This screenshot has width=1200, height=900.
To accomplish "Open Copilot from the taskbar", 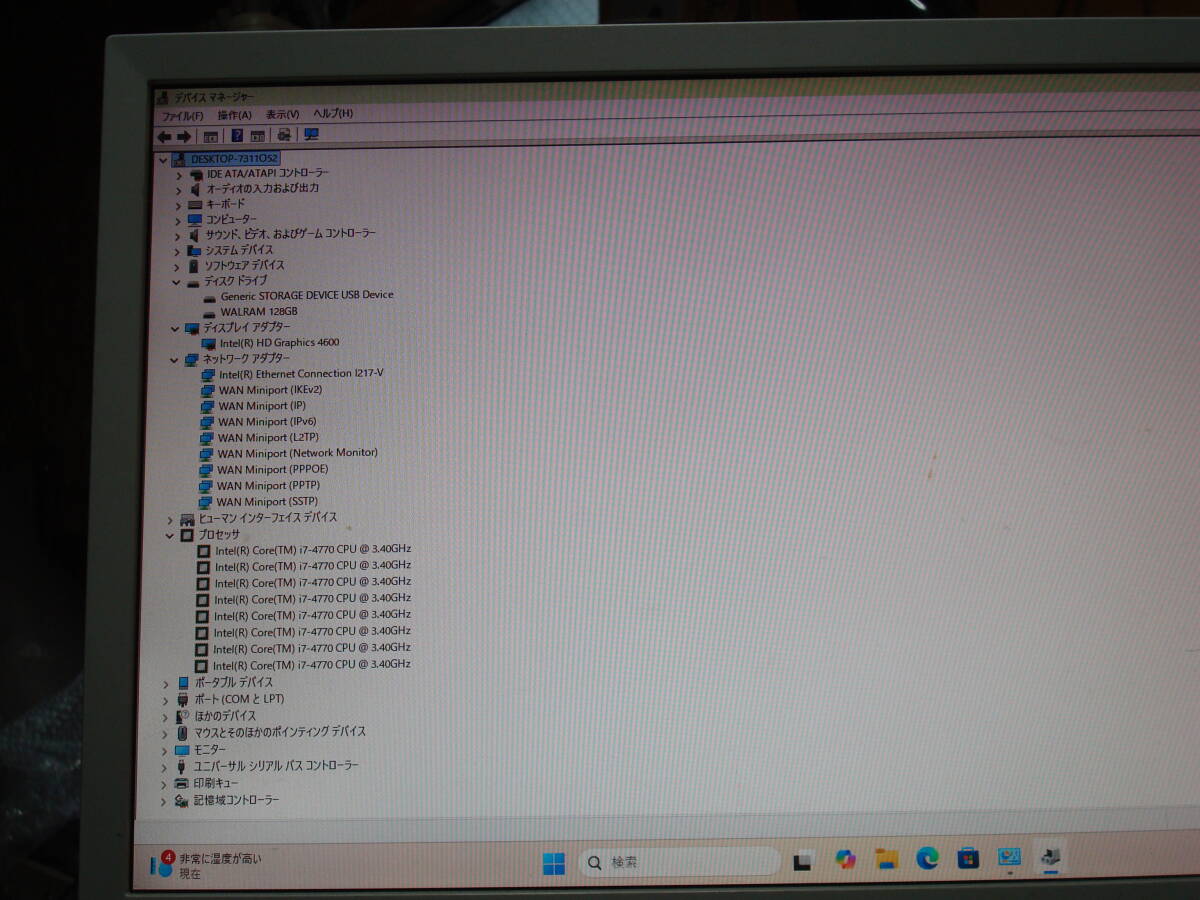I will [x=846, y=860].
